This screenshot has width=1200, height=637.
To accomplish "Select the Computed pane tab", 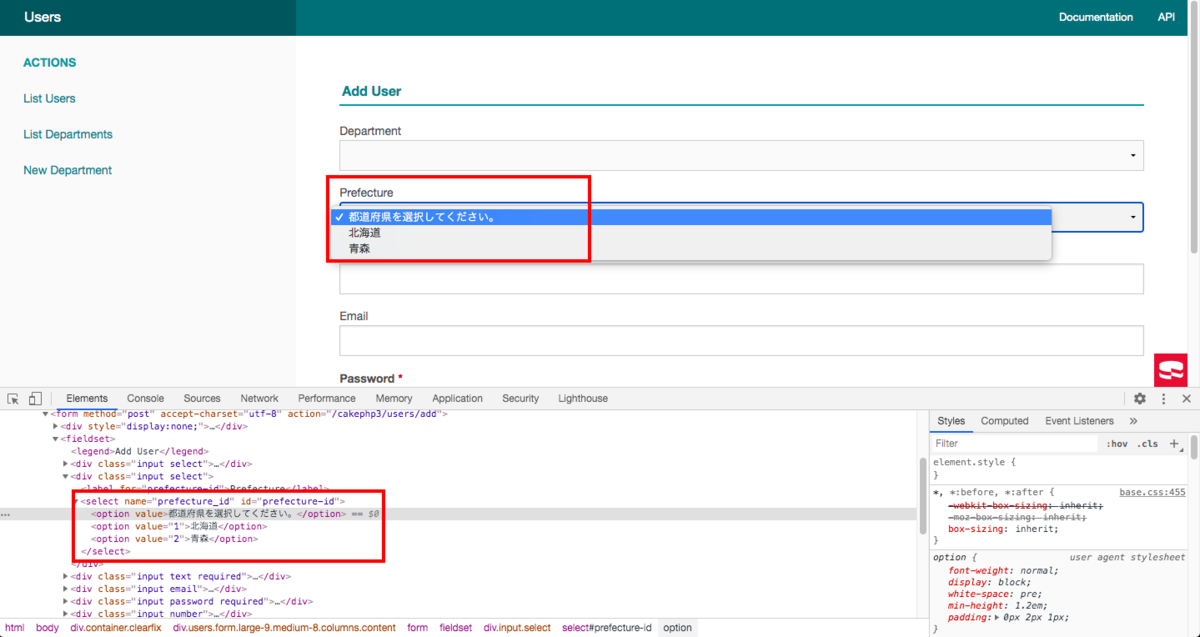I will [x=1004, y=421].
